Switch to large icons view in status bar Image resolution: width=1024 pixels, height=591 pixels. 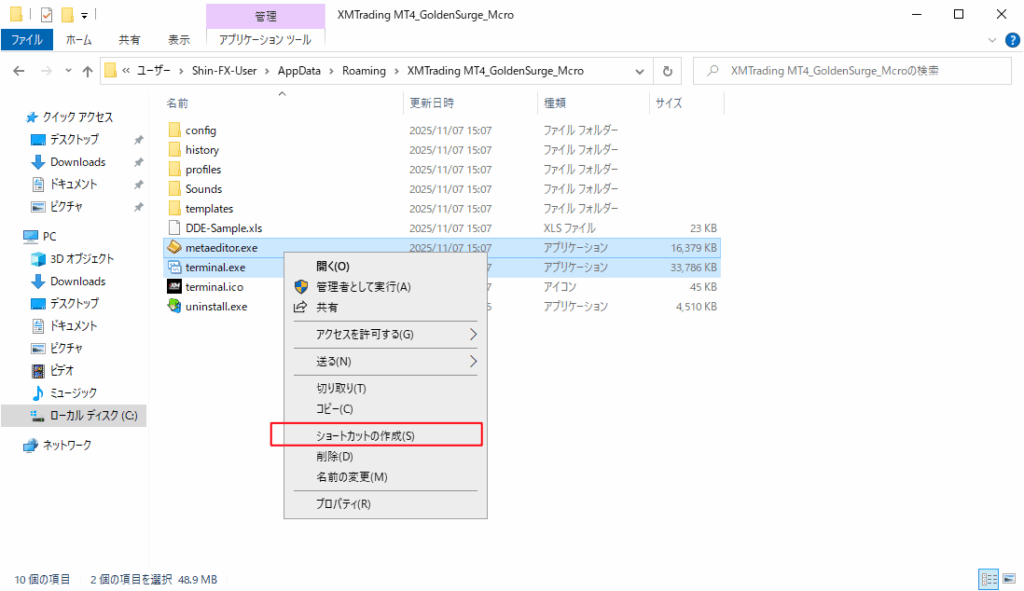(1008, 579)
